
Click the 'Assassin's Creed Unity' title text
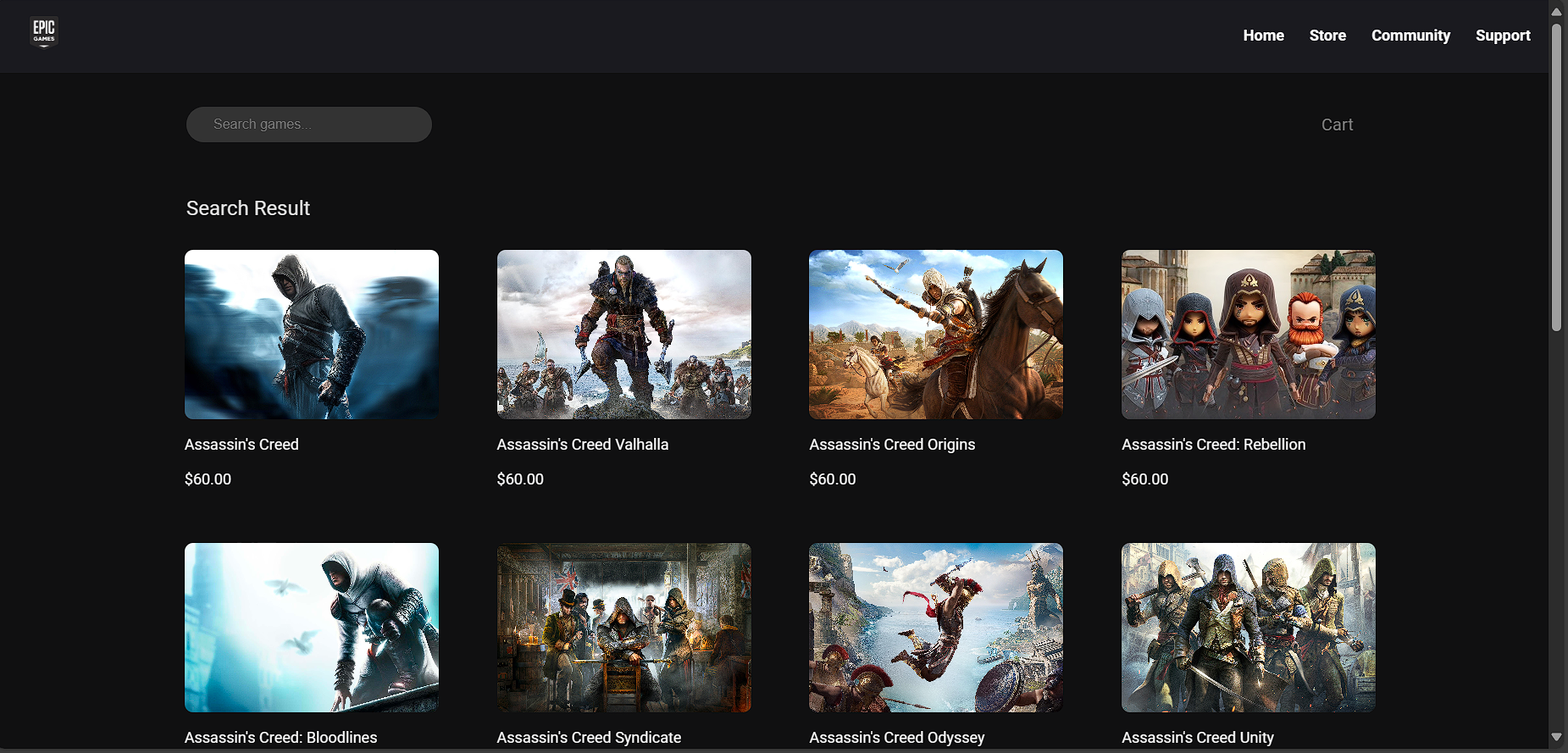pos(1198,738)
